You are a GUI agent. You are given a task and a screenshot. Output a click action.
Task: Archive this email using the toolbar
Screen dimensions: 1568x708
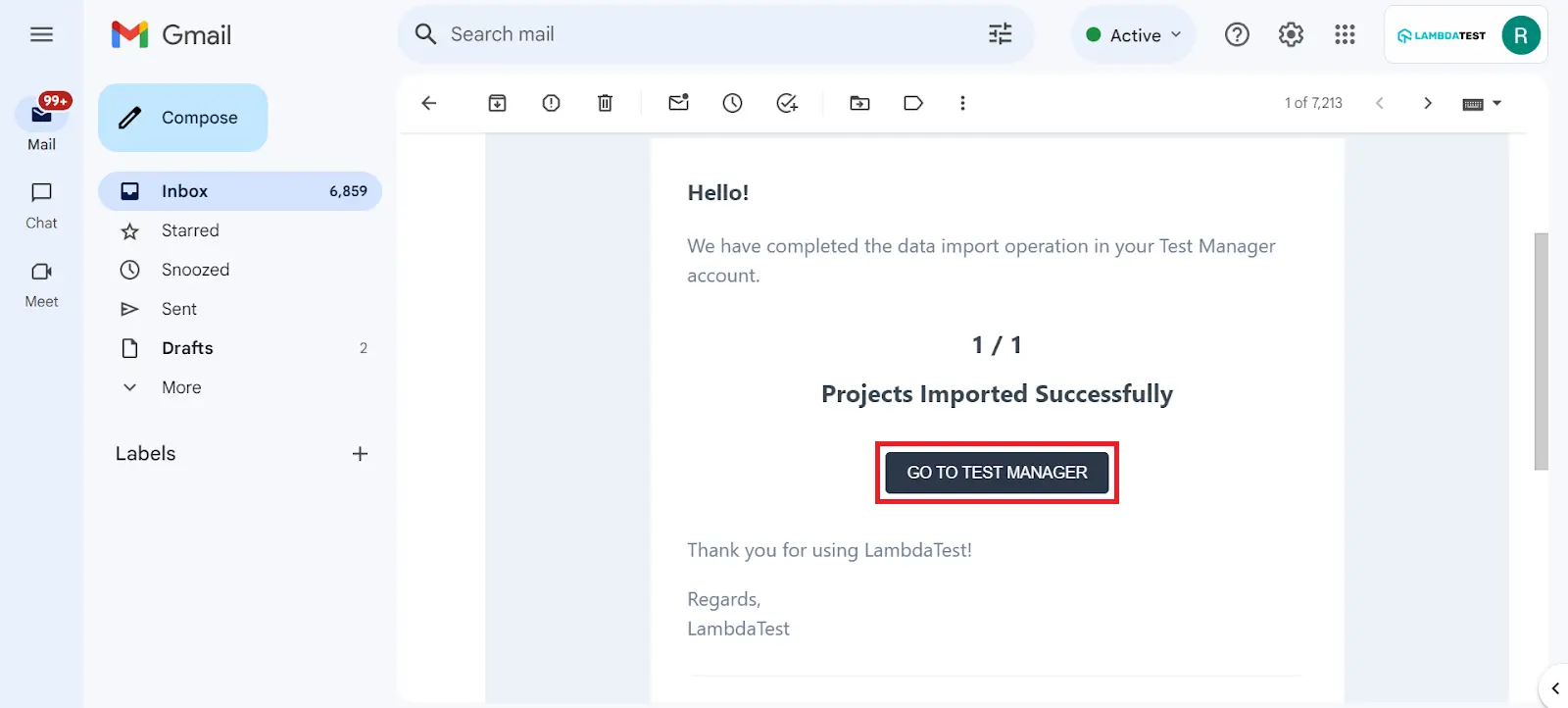click(497, 103)
